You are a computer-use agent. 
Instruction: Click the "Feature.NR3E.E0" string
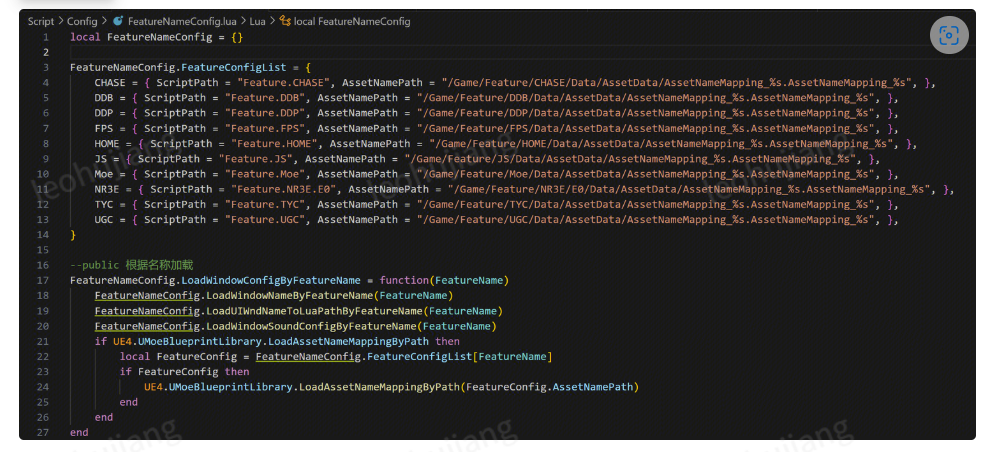coord(284,189)
